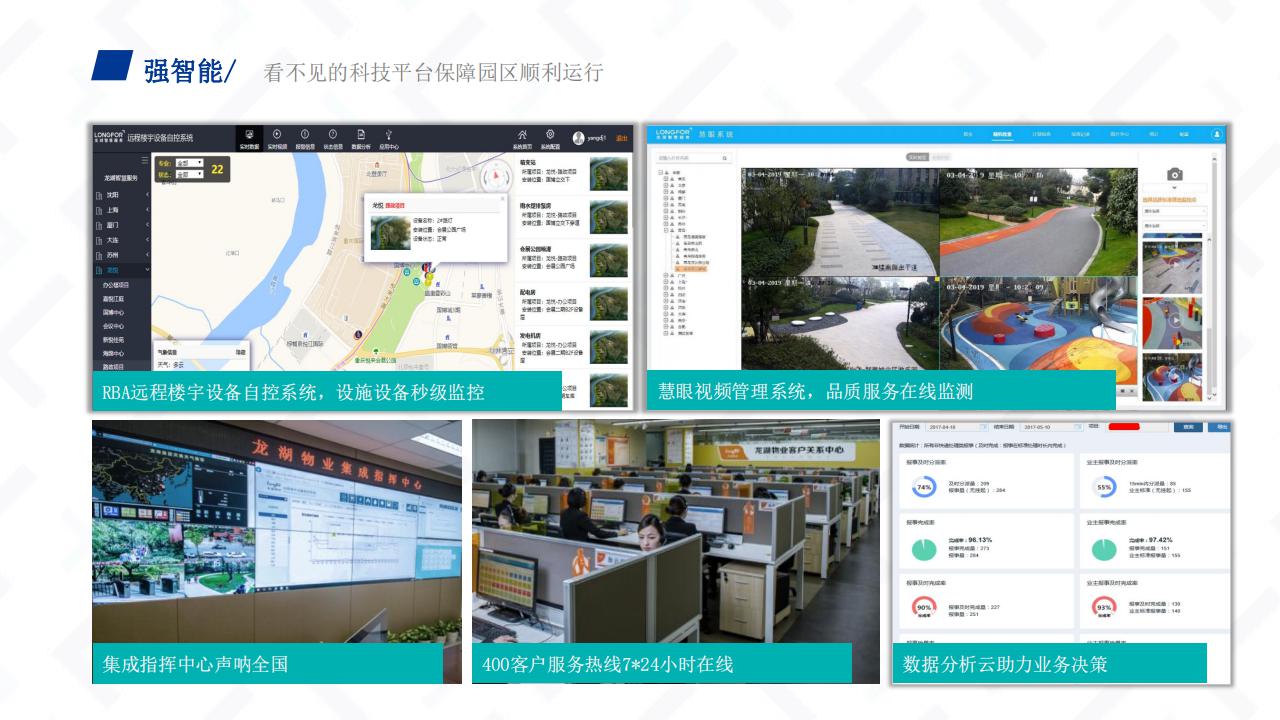
Task: Click the 导出 button in data dashboard
Action: (1217, 426)
